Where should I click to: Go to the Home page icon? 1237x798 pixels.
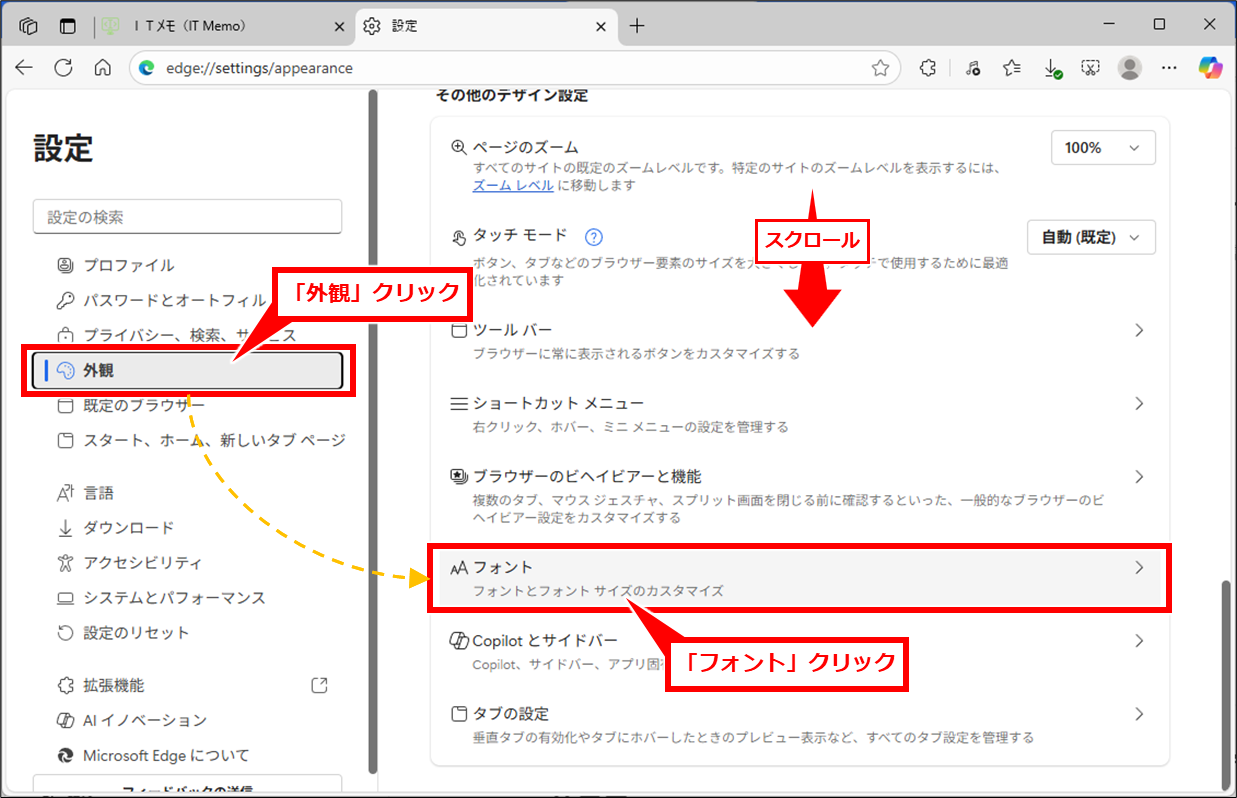(102, 68)
